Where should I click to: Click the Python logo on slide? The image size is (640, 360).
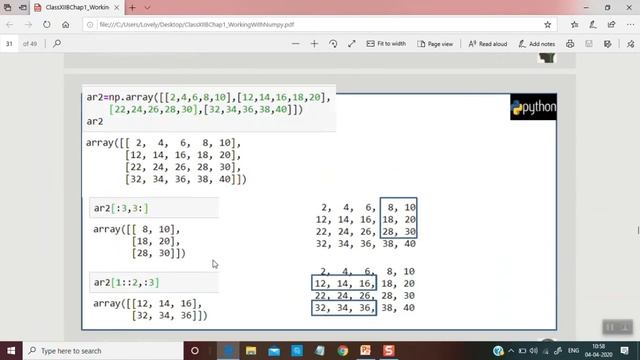[x=533, y=107]
